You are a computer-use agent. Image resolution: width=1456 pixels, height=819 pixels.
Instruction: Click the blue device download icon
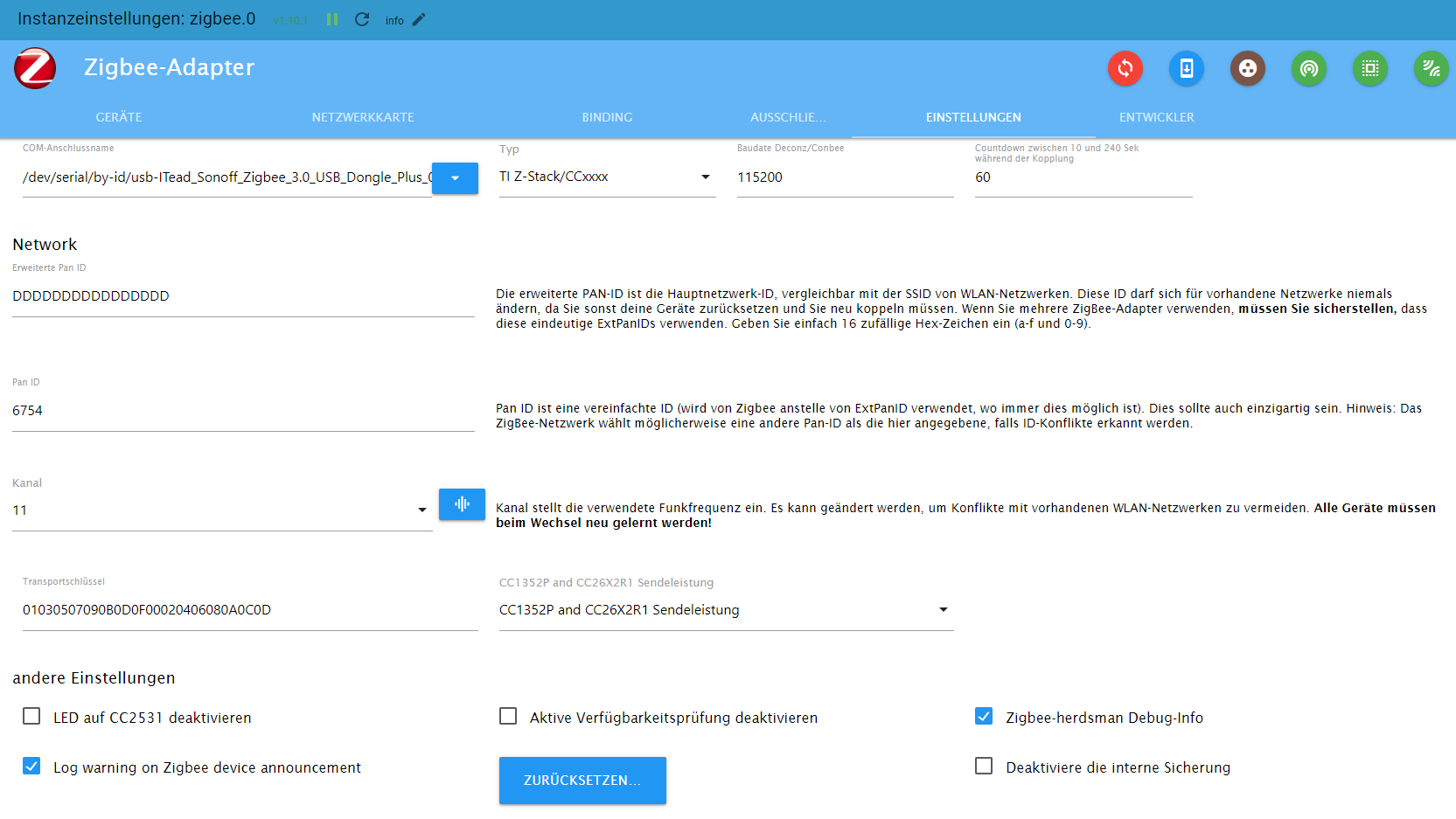tap(1187, 68)
